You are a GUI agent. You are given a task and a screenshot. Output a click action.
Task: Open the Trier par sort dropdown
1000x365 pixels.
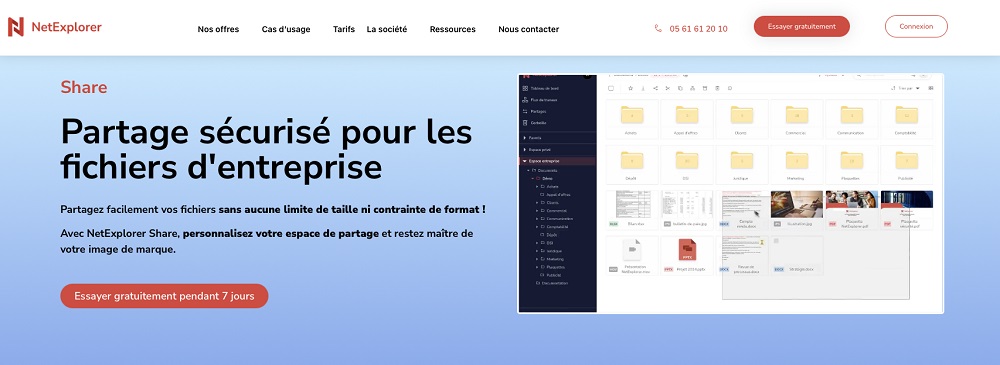pyautogui.click(x=908, y=88)
